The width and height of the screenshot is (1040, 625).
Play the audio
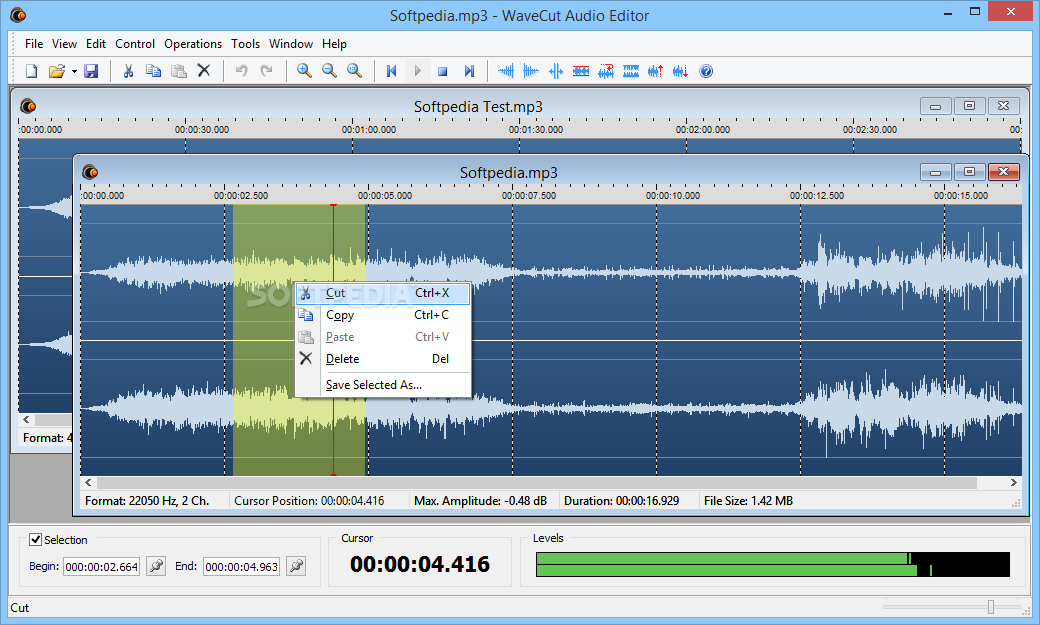tap(417, 71)
